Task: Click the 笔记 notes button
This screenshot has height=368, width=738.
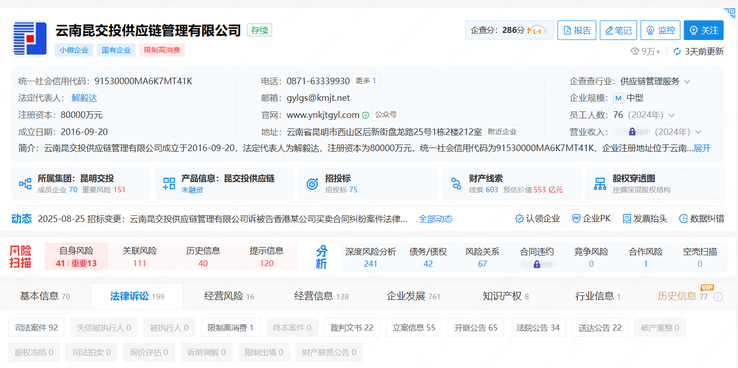Action: pyautogui.click(x=618, y=30)
